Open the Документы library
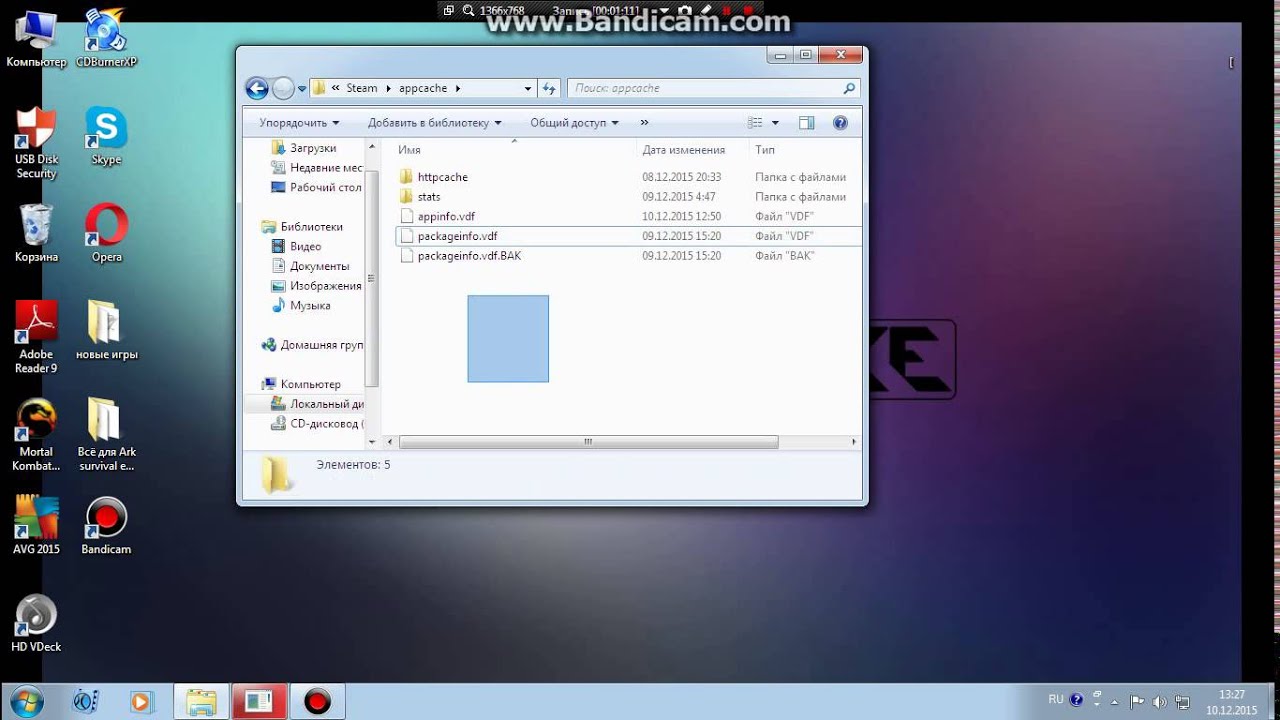The height and width of the screenshot is (720, 1280). tap(311, 266)
